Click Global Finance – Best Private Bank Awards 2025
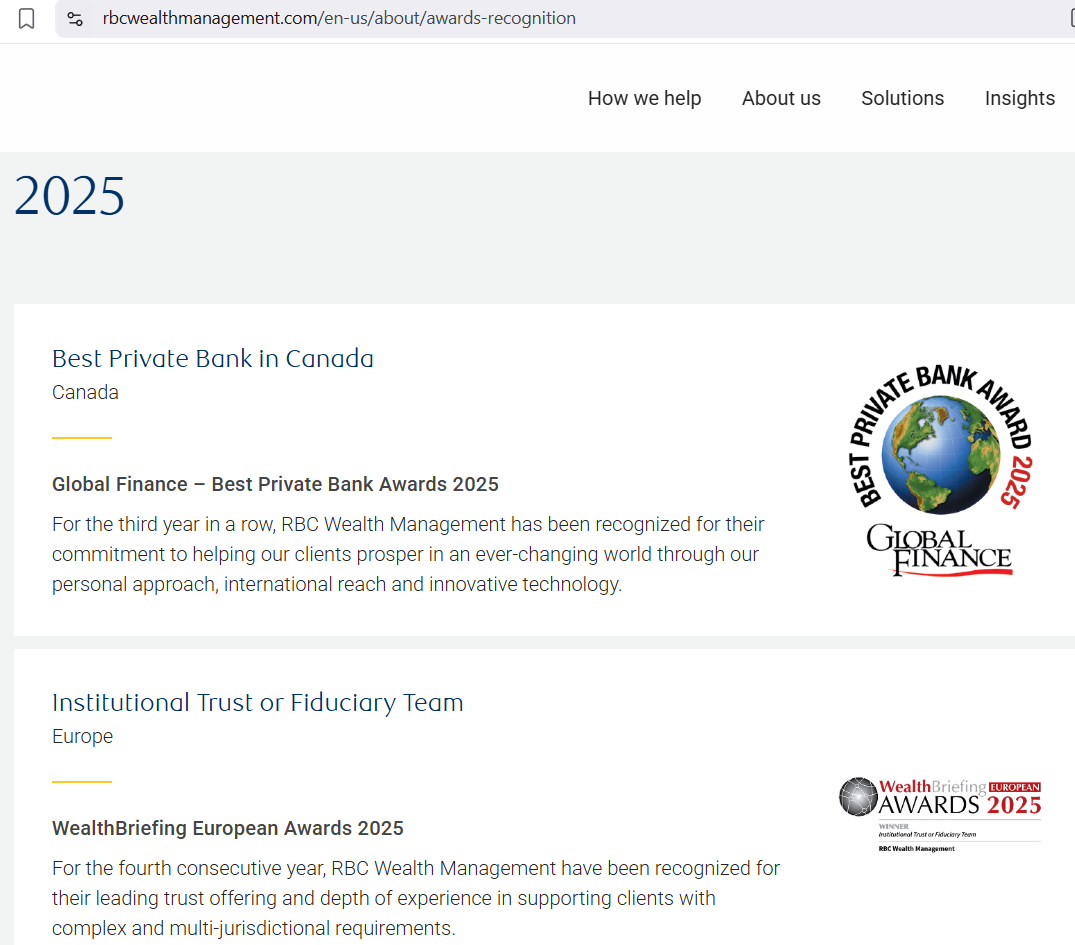This screenshot has height=945, width=1075. (275, 484)
